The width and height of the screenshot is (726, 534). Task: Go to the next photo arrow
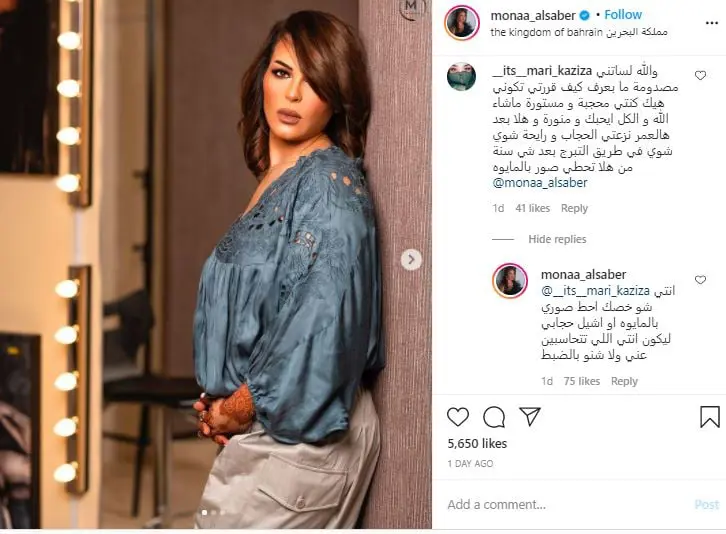[411, 259]
